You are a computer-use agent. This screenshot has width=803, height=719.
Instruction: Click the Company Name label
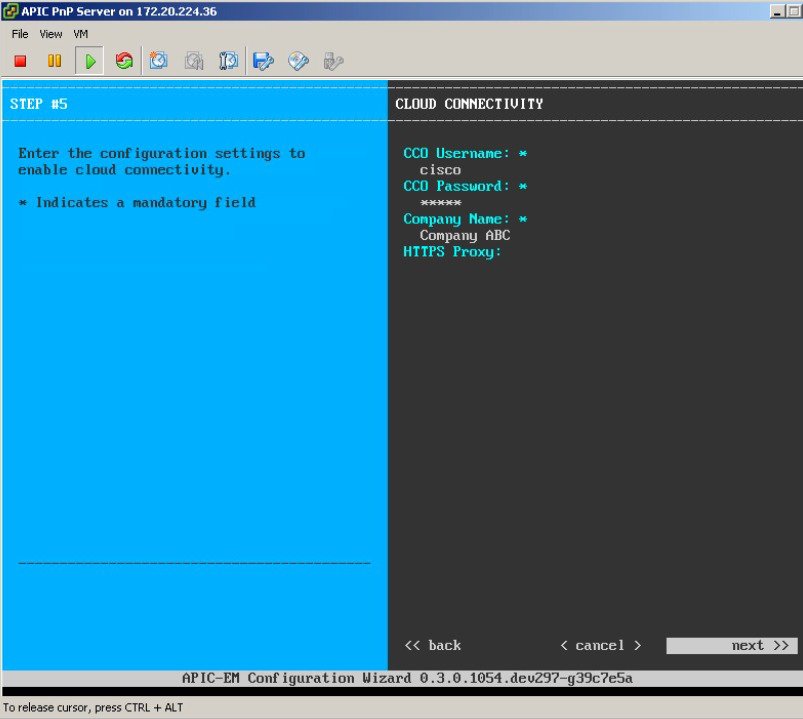pyautogui.click(x=456, y=219)
